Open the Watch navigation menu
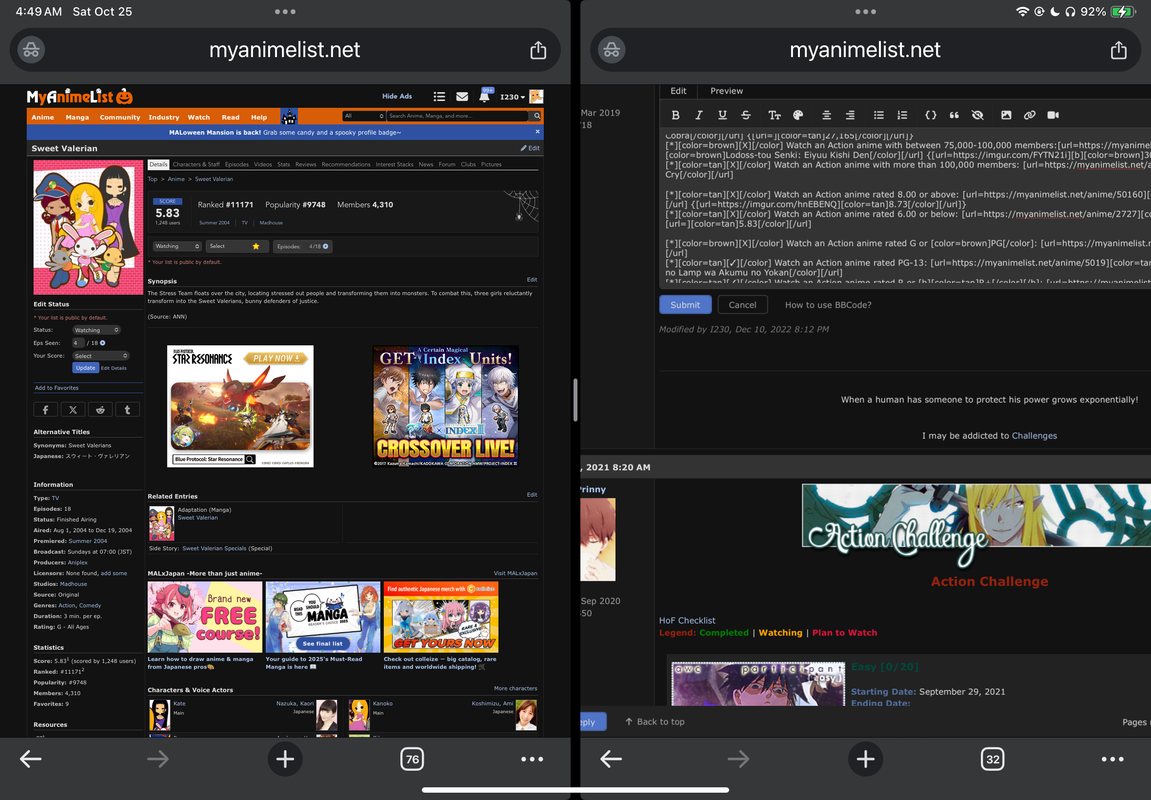1151x800 pixels. coord(198,117)
